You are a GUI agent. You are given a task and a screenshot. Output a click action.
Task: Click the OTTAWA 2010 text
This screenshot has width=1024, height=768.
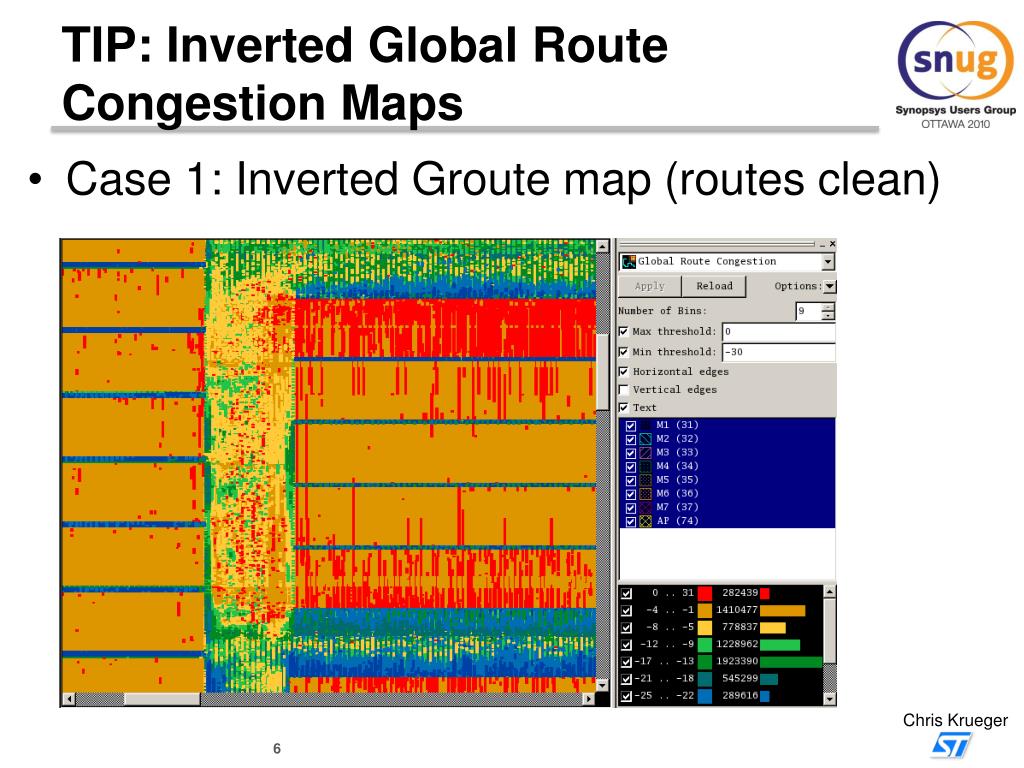955,124
